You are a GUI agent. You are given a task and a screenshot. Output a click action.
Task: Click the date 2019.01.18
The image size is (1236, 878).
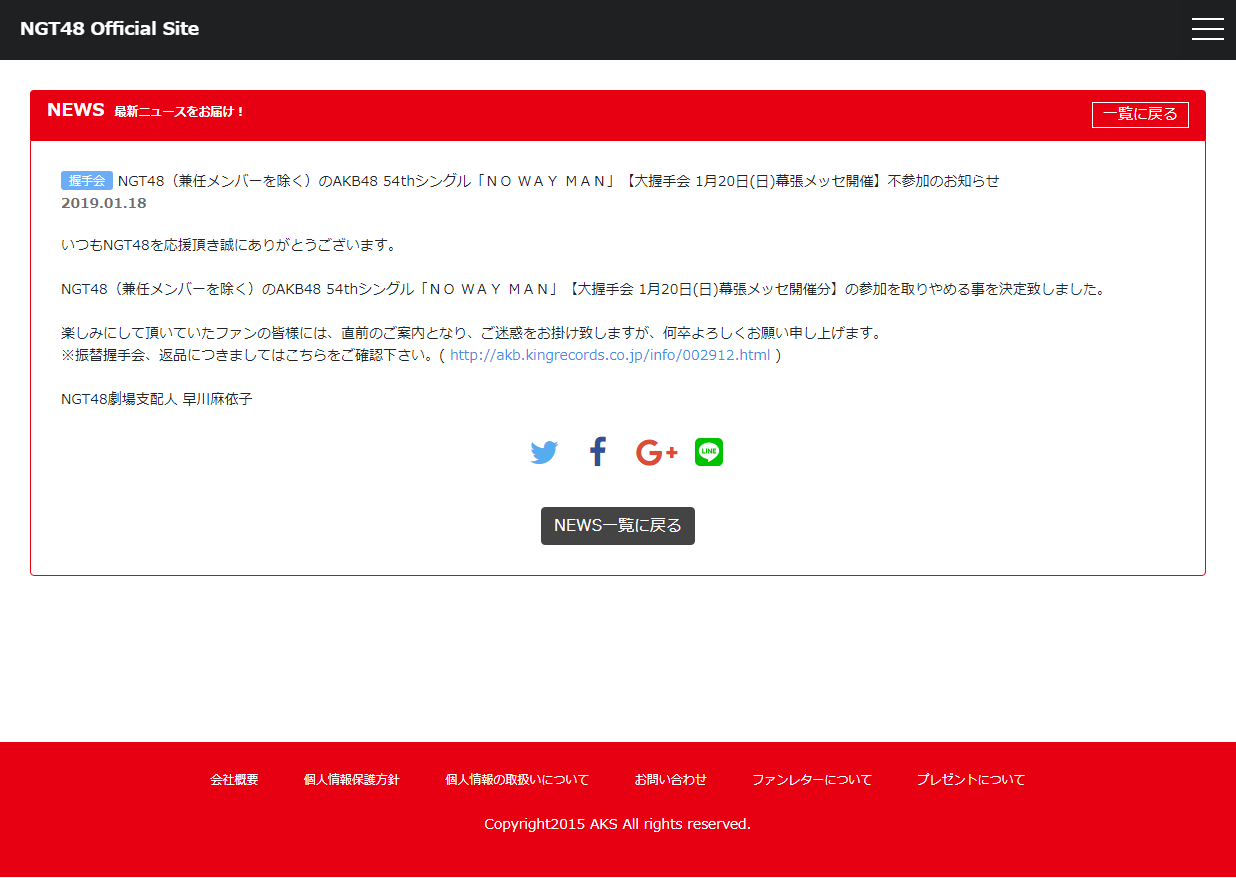pos(104,203)
